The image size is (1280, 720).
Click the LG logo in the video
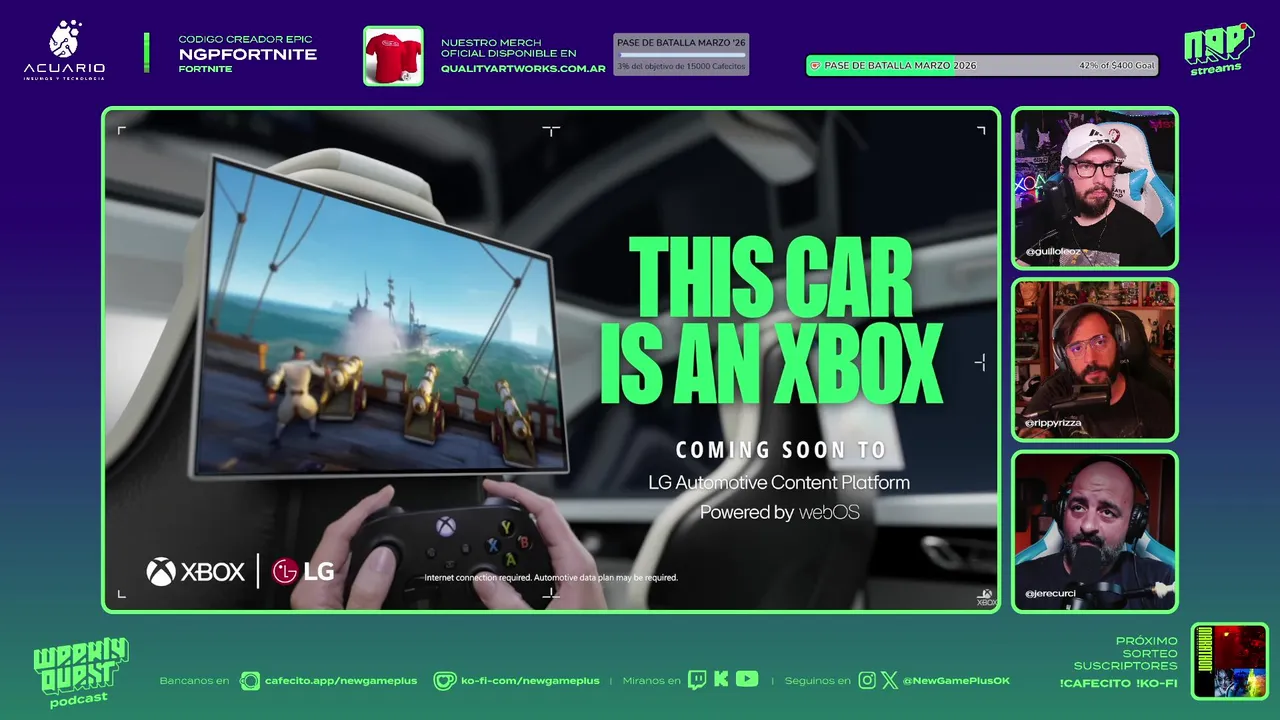[303, 571]
